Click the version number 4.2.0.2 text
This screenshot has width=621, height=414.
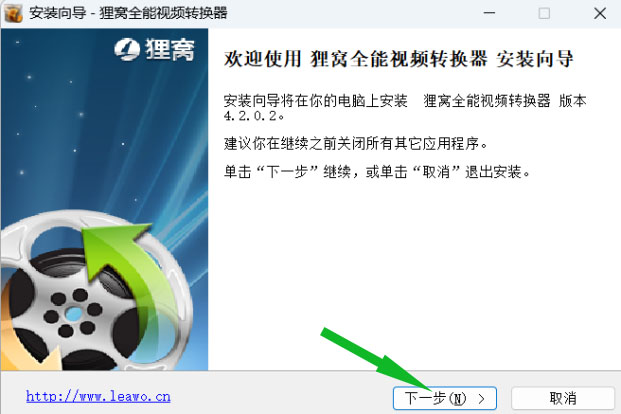(253, 116)
